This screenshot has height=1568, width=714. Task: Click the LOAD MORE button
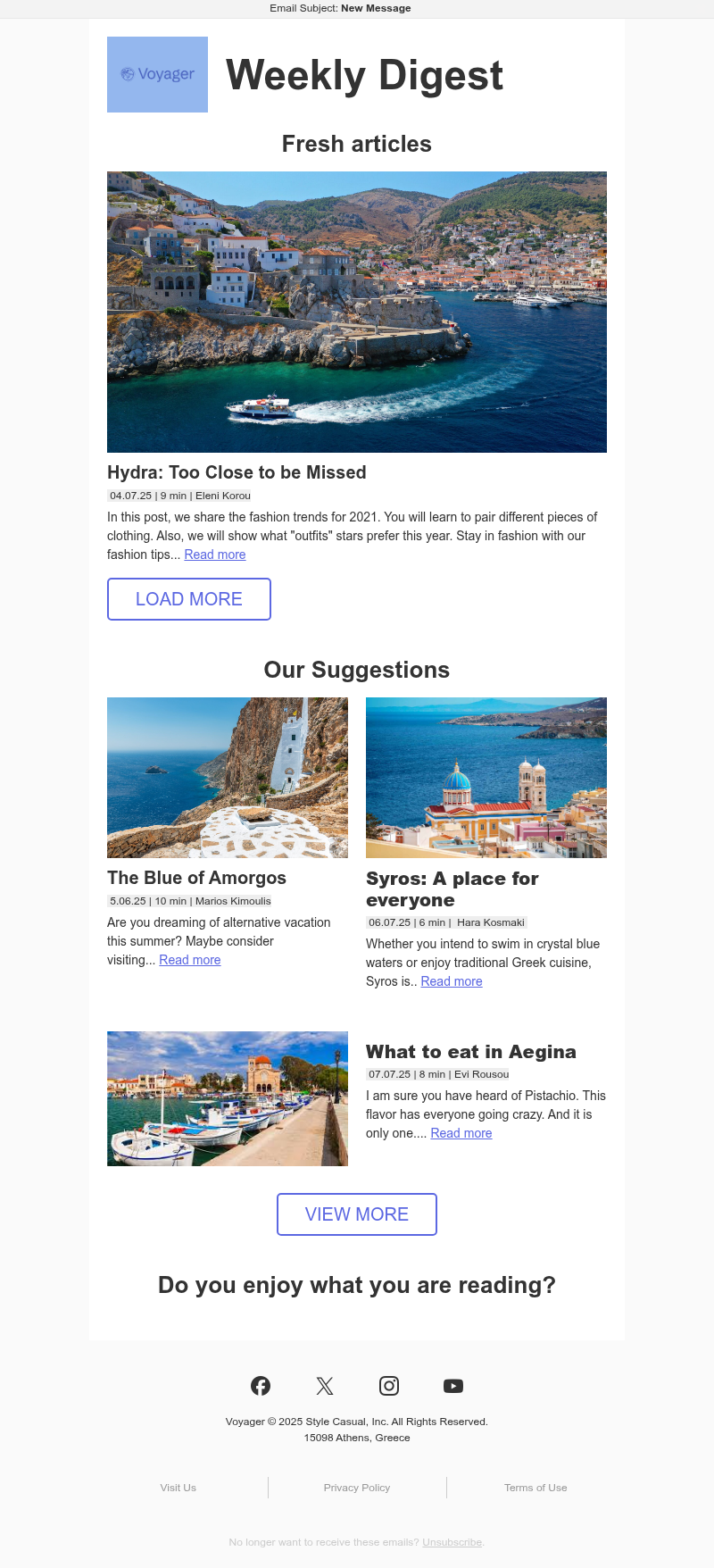[x=189, y=599]
